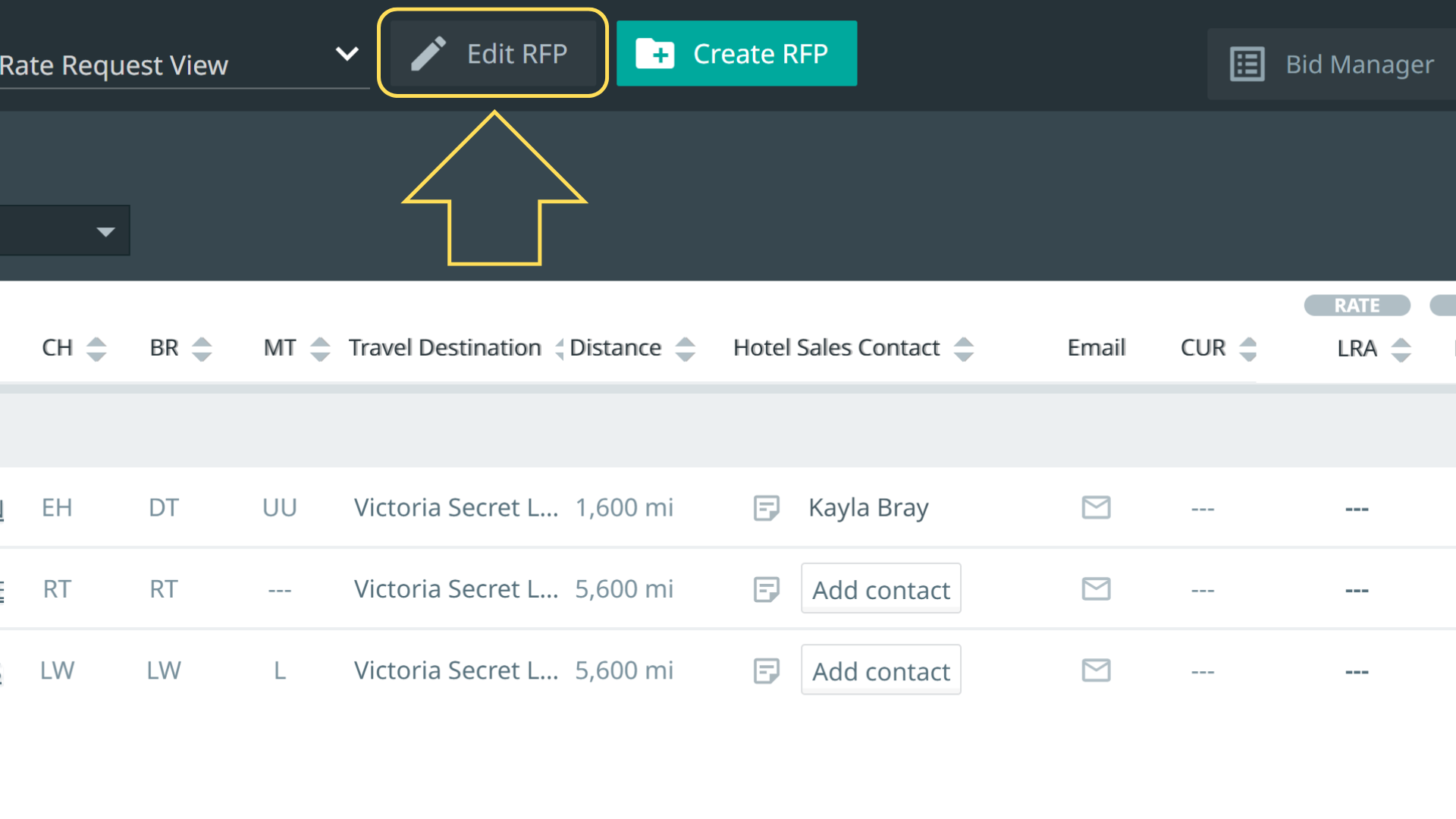Sort by the BR column

point(202,349)
